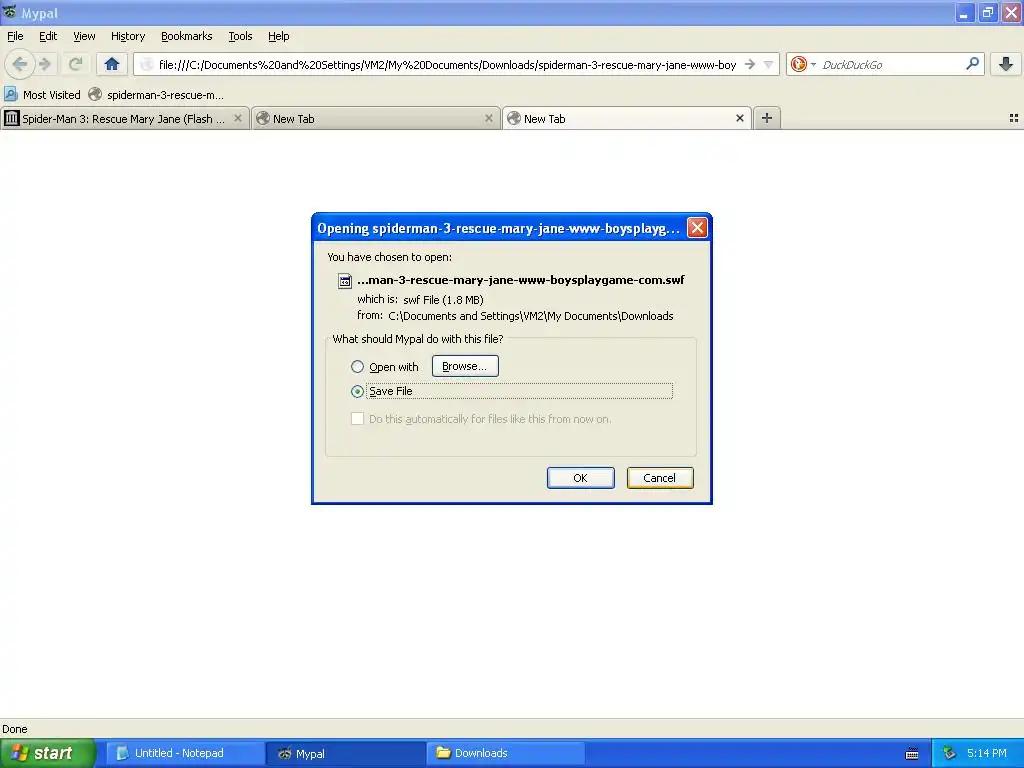Click the swf file icon in dialog
1024x768 pixels.
(345, 281)
